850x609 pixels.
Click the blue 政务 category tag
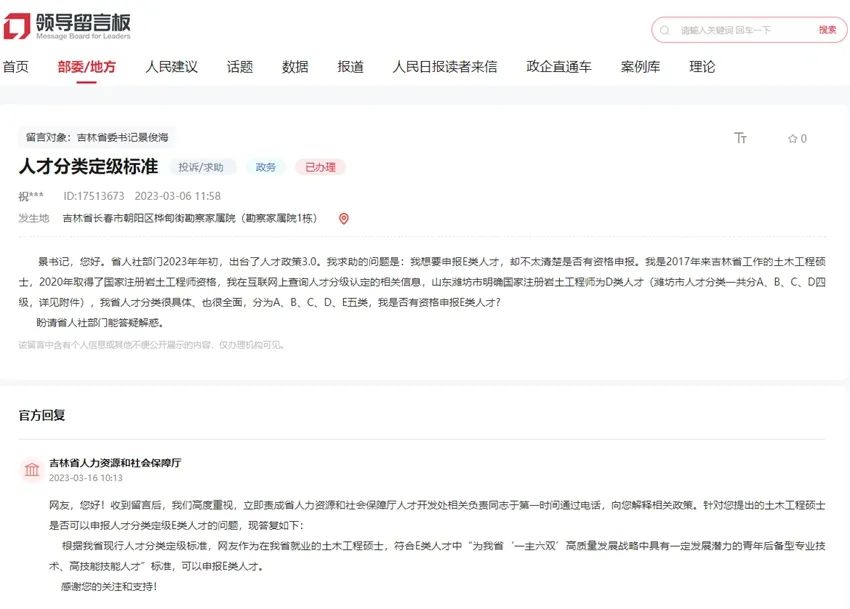coord(266,167)
